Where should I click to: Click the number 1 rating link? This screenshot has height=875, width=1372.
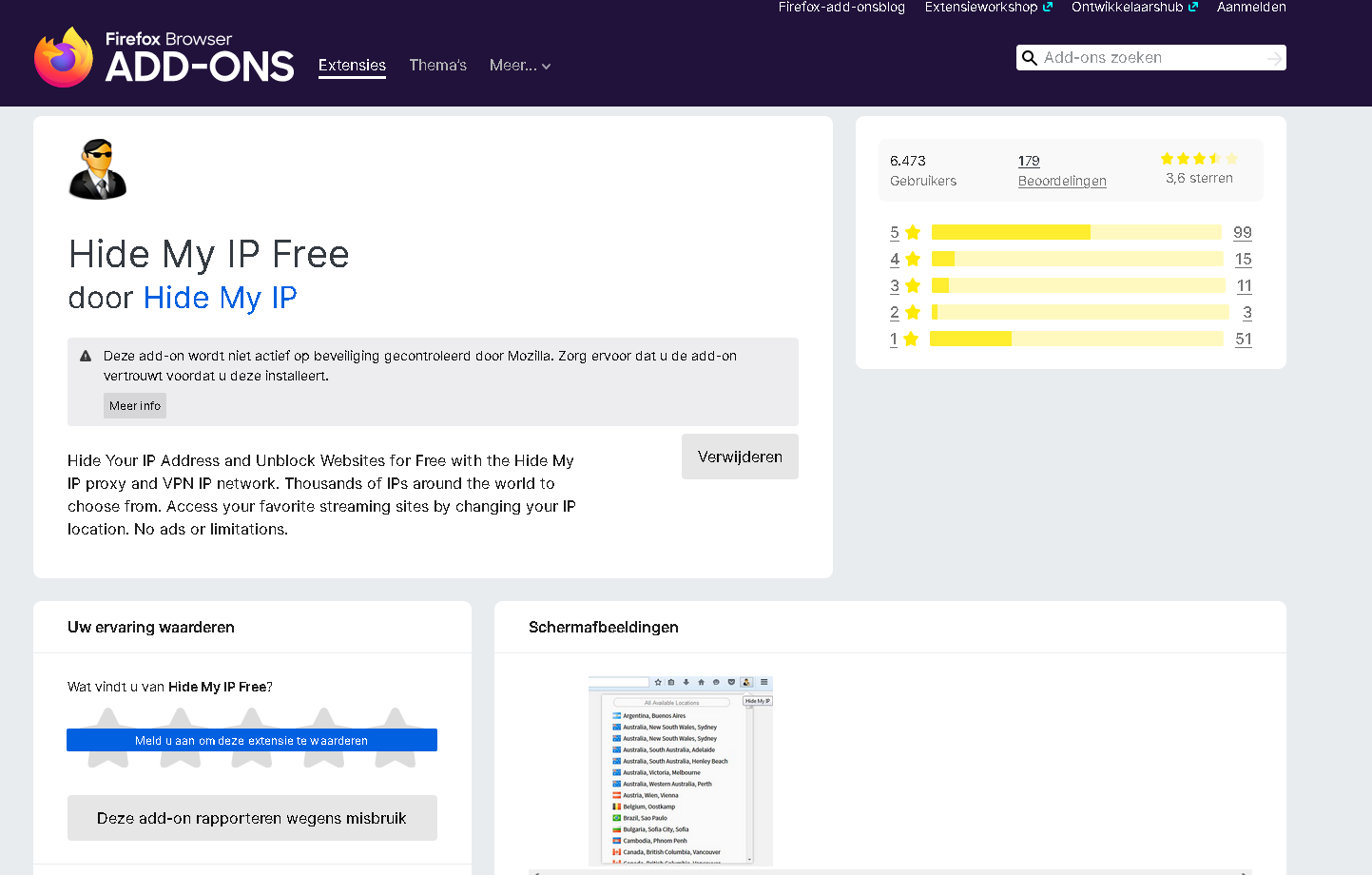coord(894,339)
